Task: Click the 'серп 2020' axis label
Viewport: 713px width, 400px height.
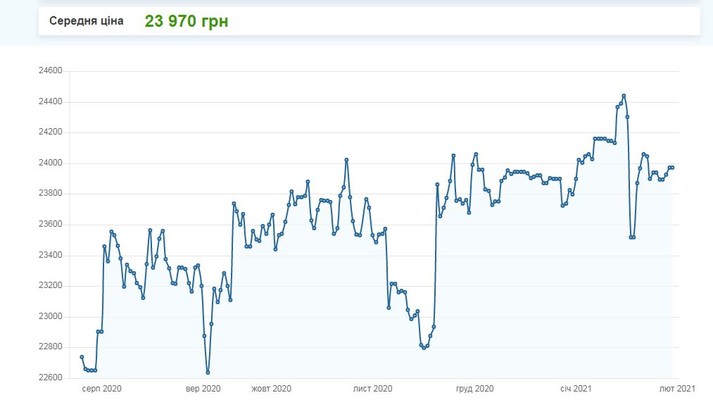Action: tap(102, 388)
